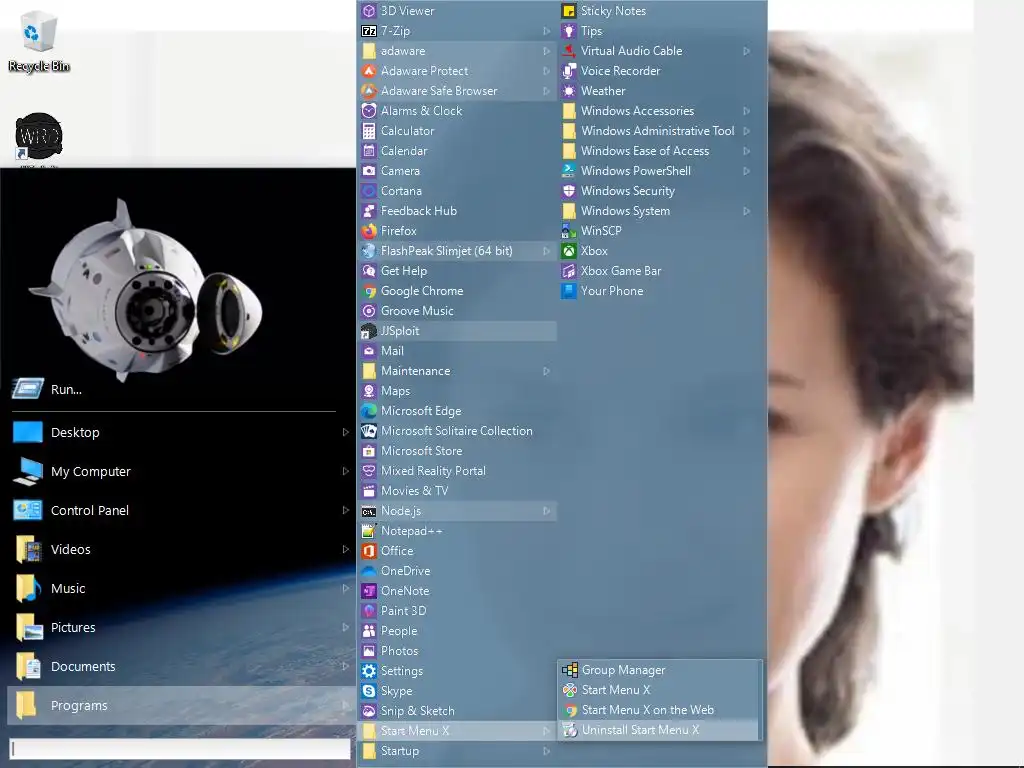Click the Microsoft Store icon

(x=369, y=451)
